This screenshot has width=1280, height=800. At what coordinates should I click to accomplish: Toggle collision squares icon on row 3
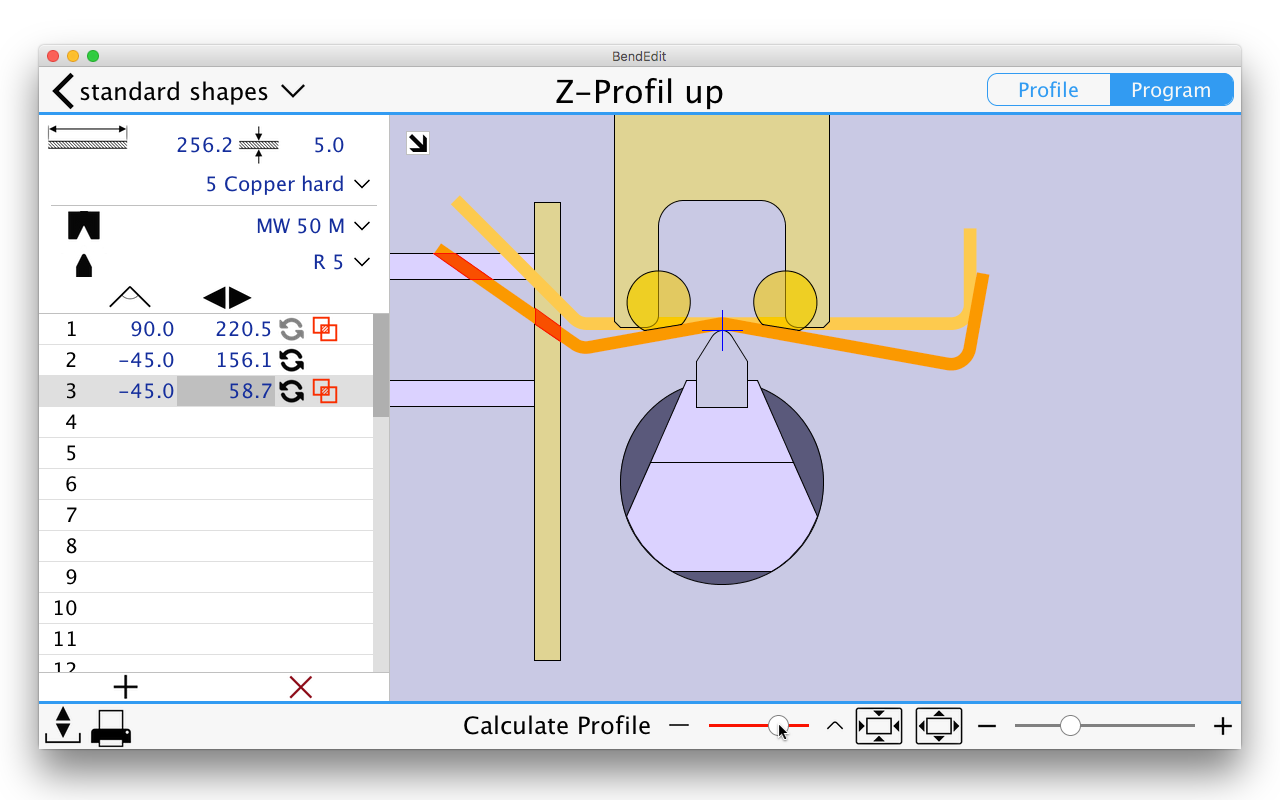click(x=324, y=391)
